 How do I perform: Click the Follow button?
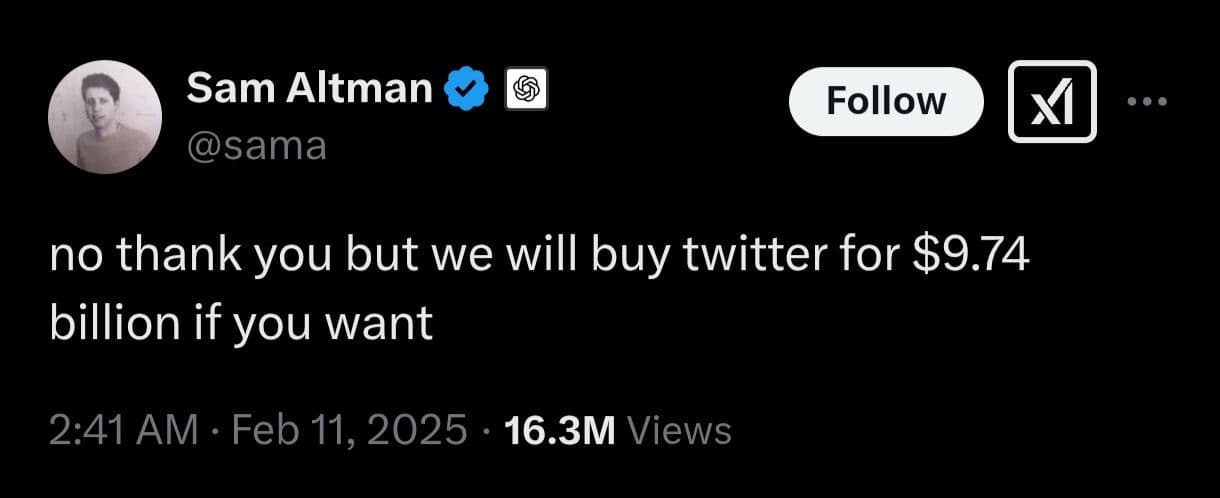coord(885,101)
